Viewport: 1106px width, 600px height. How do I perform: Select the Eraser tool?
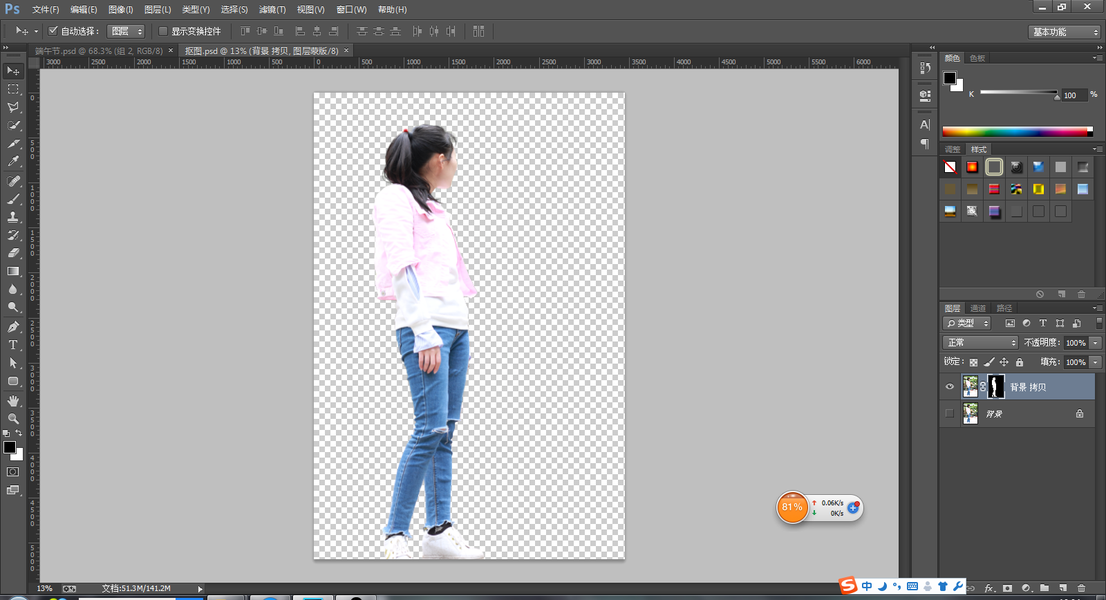click(x=13, y=253)
